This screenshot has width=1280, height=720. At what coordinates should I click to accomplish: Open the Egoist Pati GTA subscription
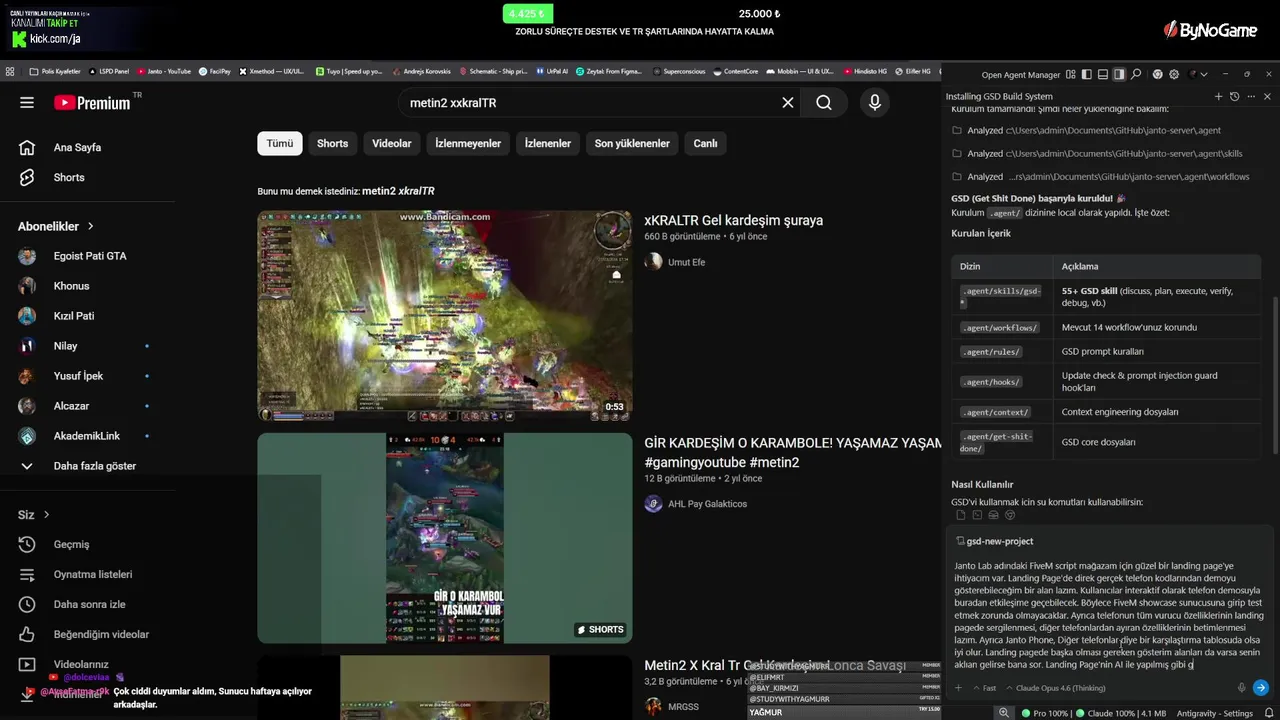tap(90, 256)
